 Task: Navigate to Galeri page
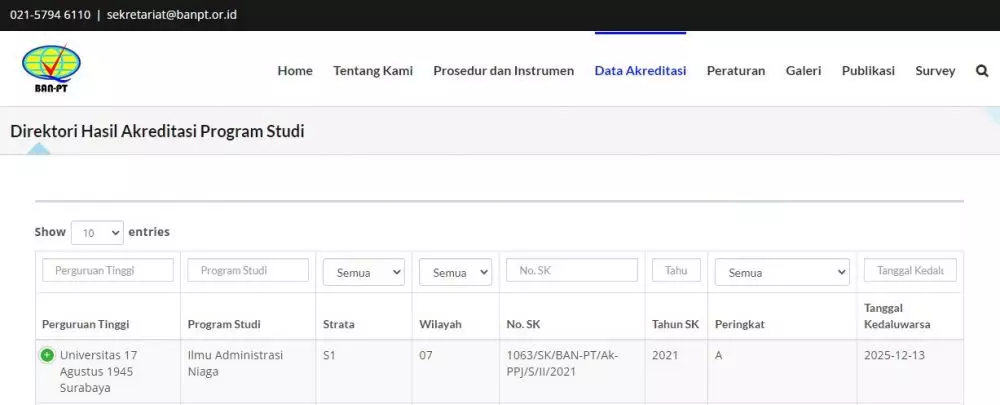click(x=803, y=71)
